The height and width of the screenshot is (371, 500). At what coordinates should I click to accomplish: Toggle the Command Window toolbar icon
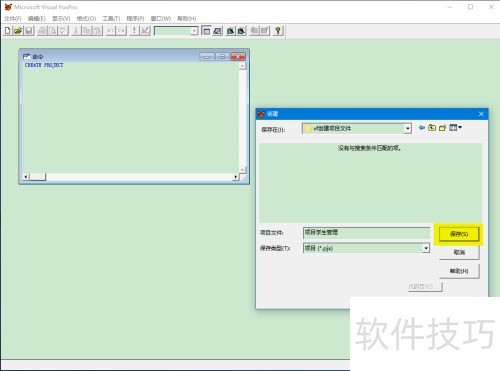tap(207, 31)
